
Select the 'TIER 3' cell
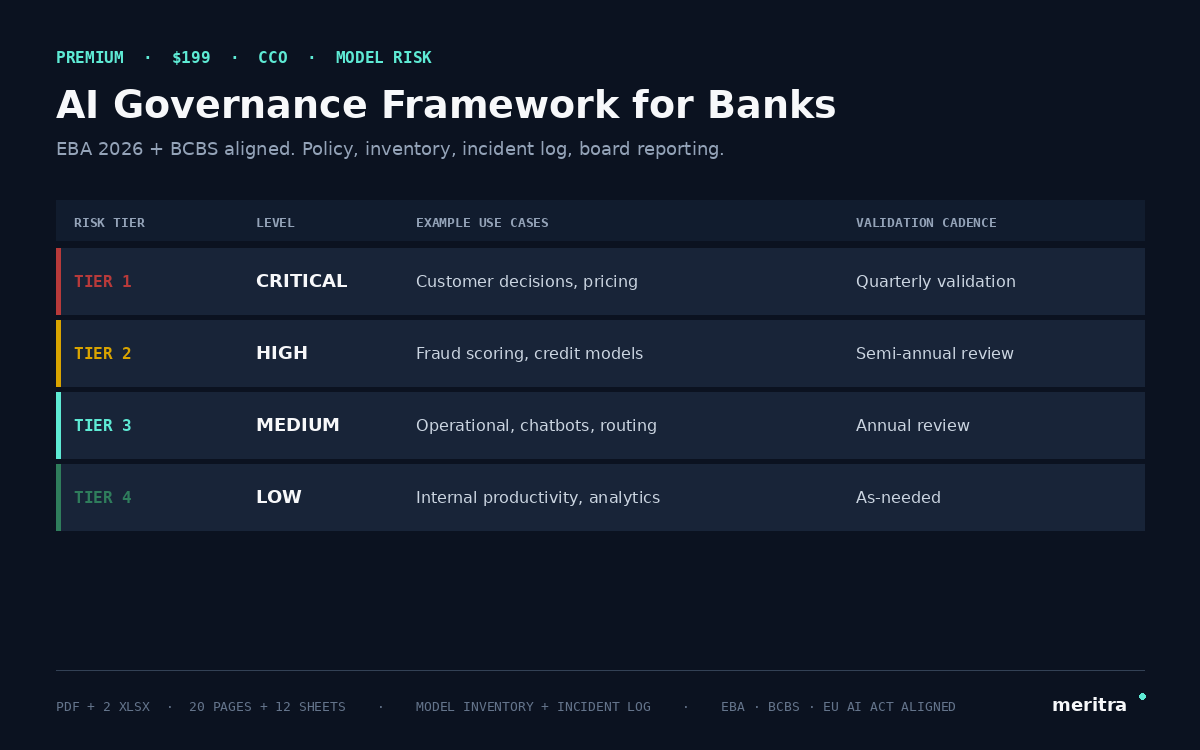coord(103,426)
